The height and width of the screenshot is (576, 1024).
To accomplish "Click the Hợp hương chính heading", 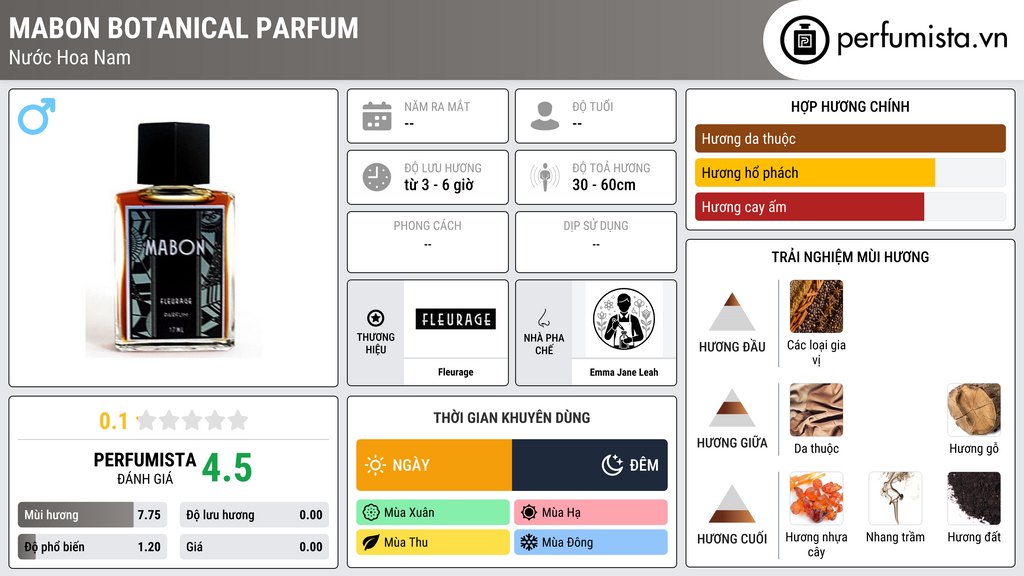I will [x=850, y=106].
